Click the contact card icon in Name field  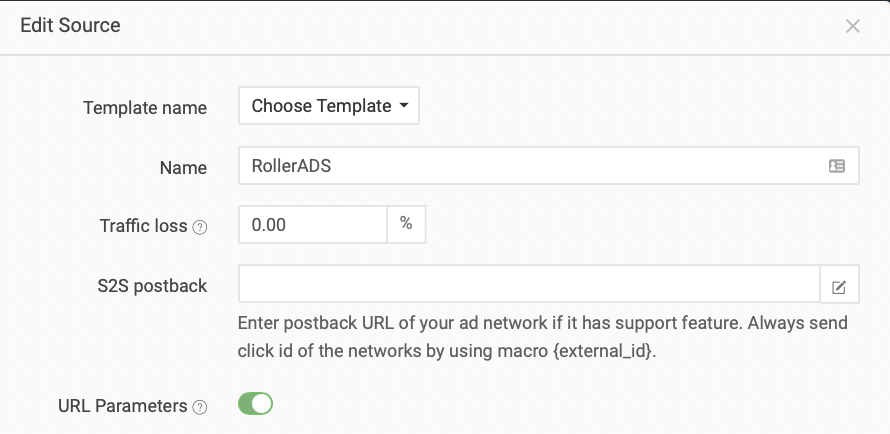click(x=837, y=166)
